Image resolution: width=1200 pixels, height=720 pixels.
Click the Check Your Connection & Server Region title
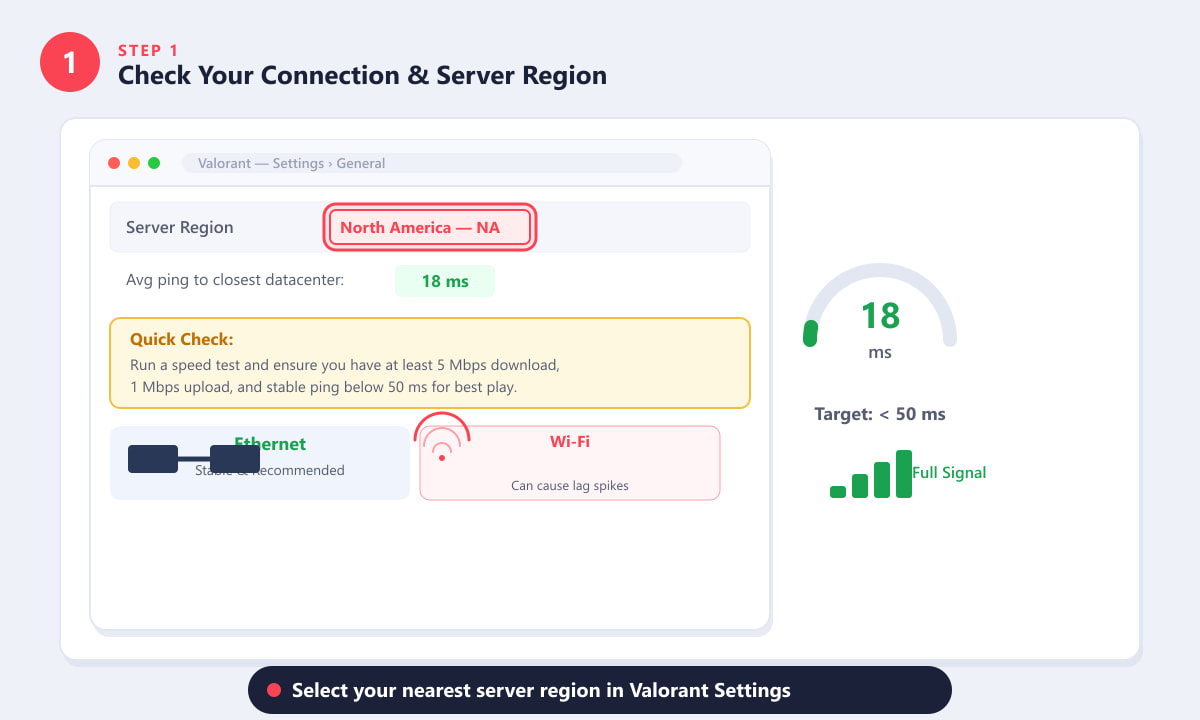point(362,75)
